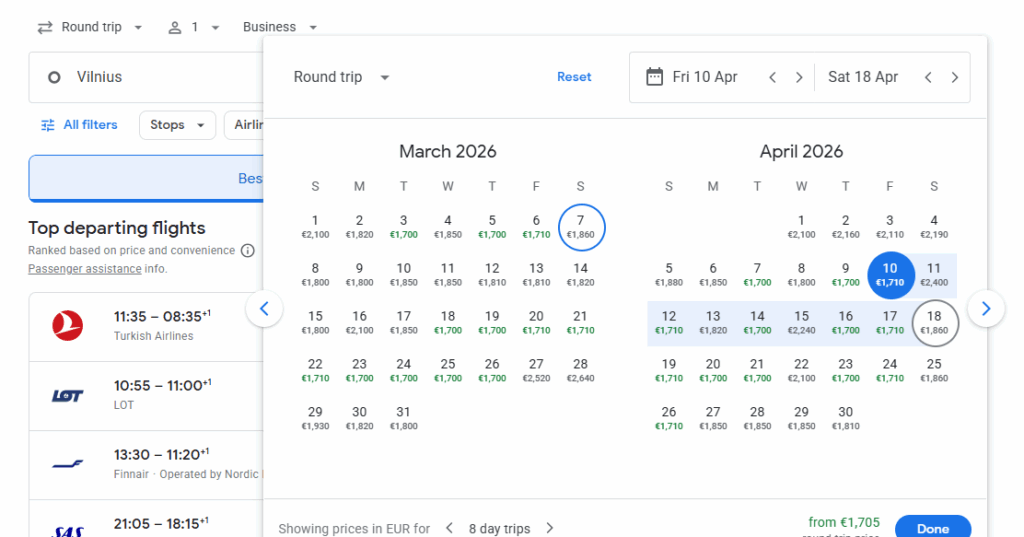Select April 1 priced €2,100

pyautogui.click(x=801, y=227)
